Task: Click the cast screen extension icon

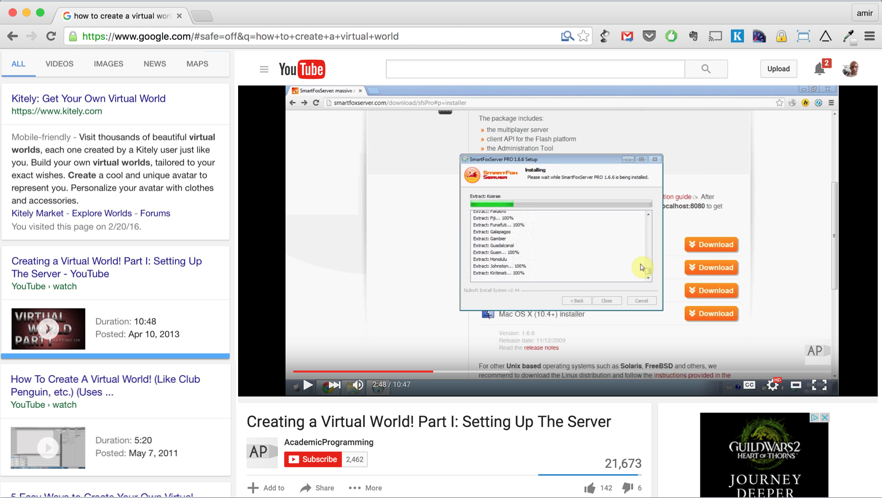Action: click(715, 36)
